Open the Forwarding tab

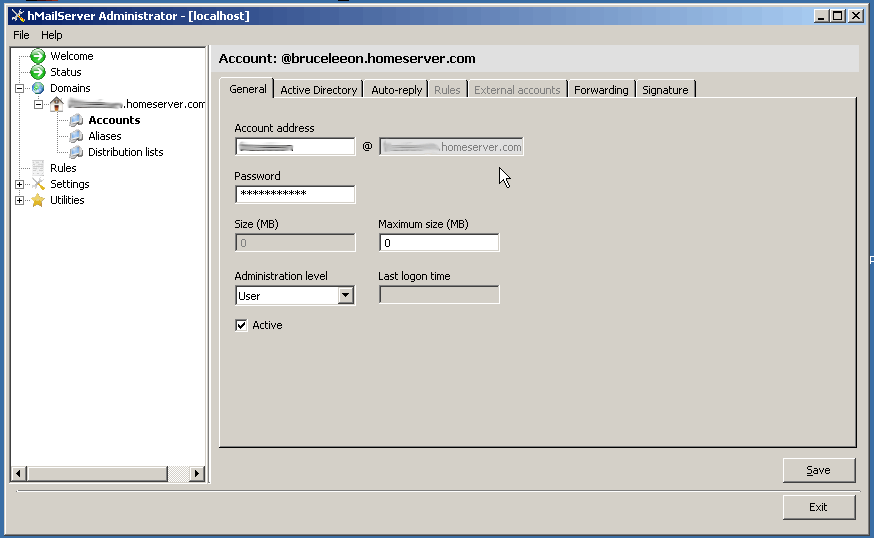[601, 90]
